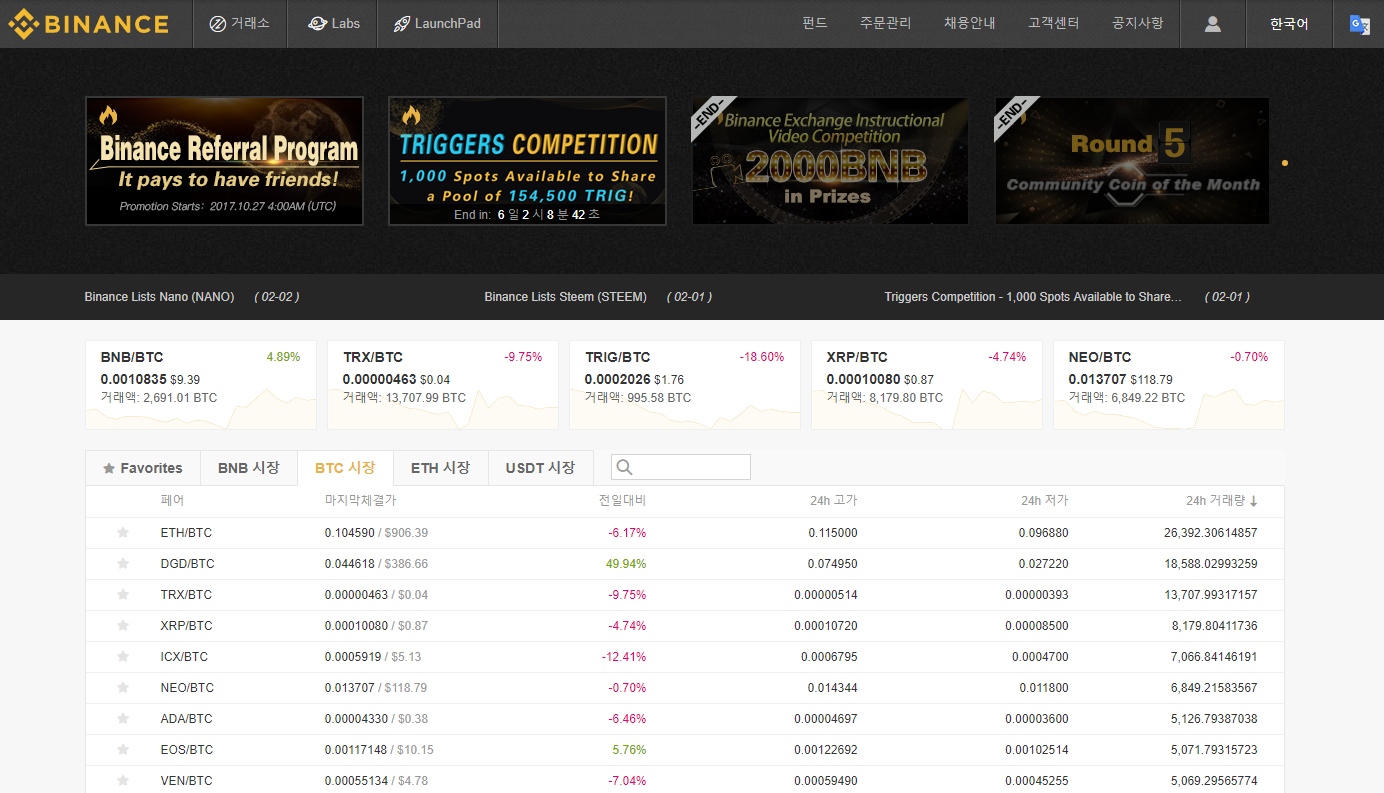Open the 펀드 menu
The image size is (1384, 793).
pos(815,23)
